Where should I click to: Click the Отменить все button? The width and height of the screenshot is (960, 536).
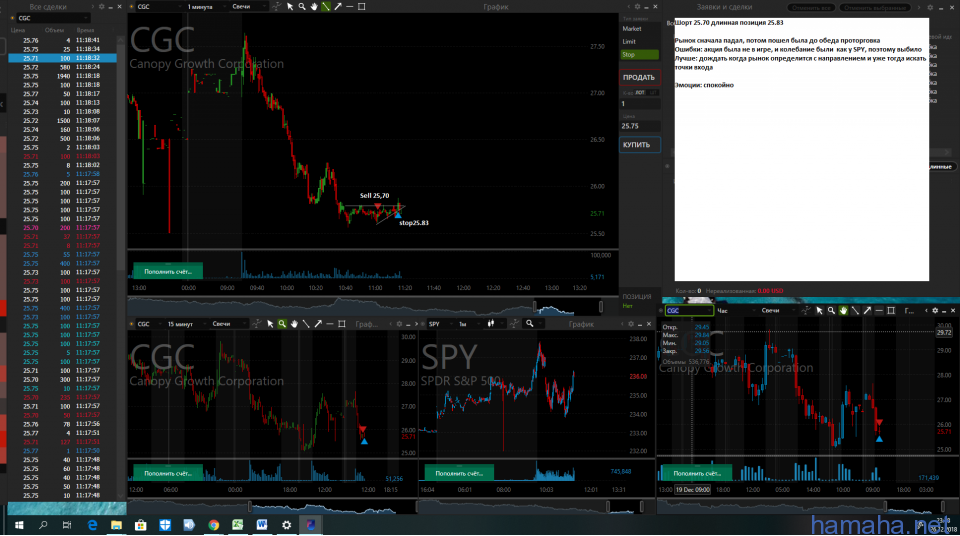[810, 7]
